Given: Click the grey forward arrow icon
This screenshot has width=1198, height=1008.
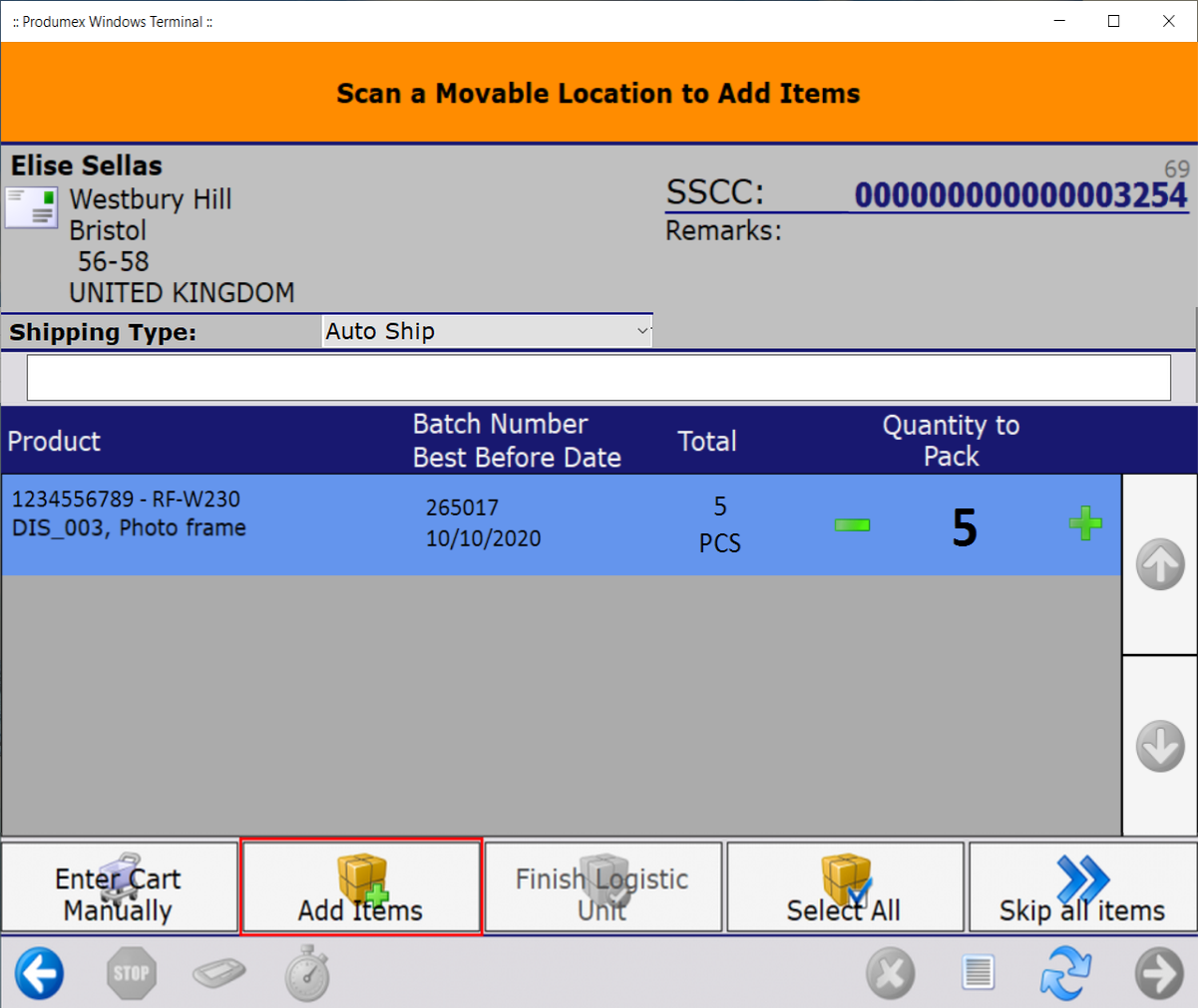Looking at the screenshot, I should (x=1159, y=973).
